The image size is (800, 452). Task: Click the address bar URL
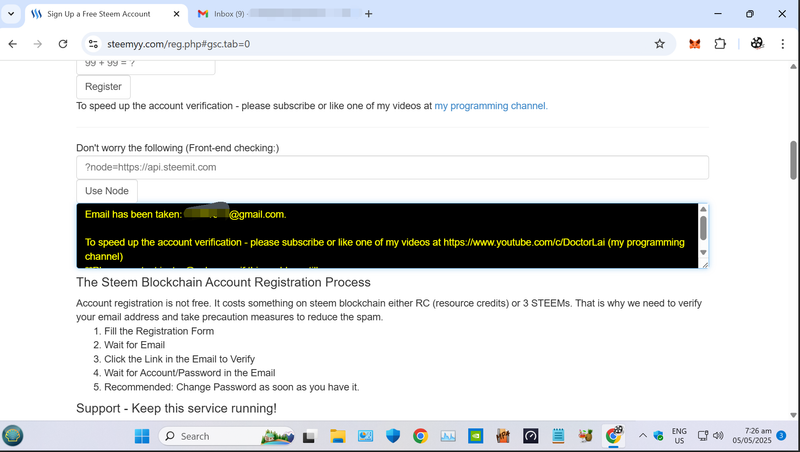click(179, 44)
